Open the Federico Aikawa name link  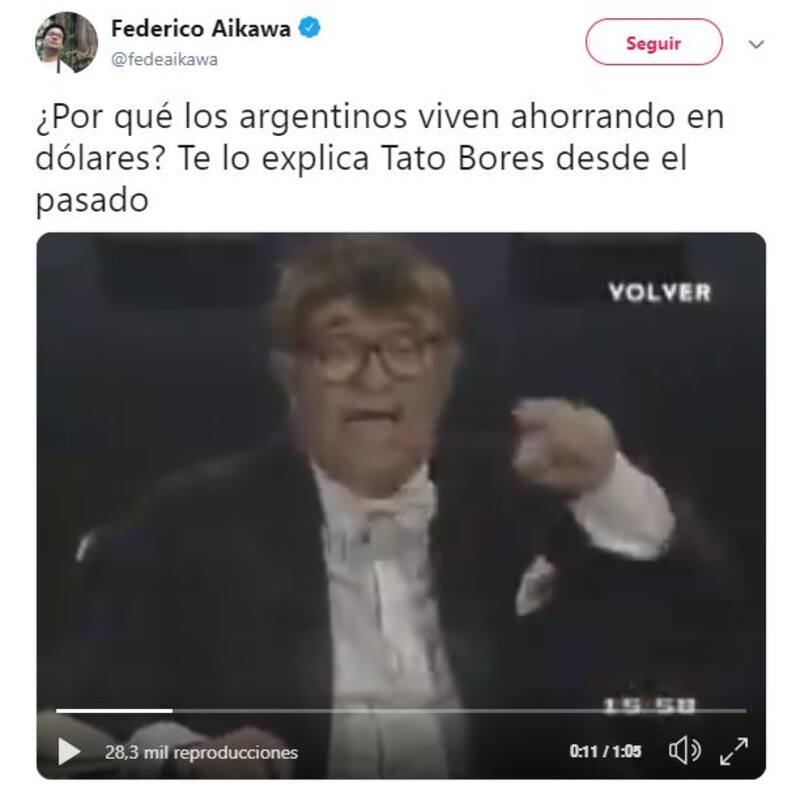[200, 28]
